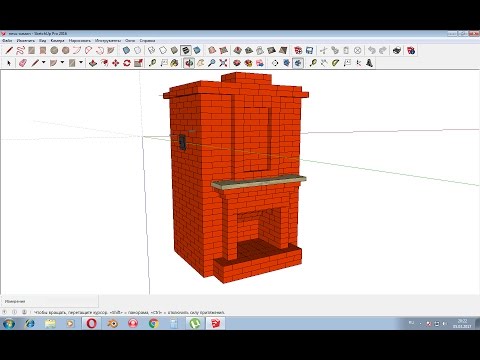Select the Move tool
Viewport: 480px width, 360px height.
click(115, 63)
